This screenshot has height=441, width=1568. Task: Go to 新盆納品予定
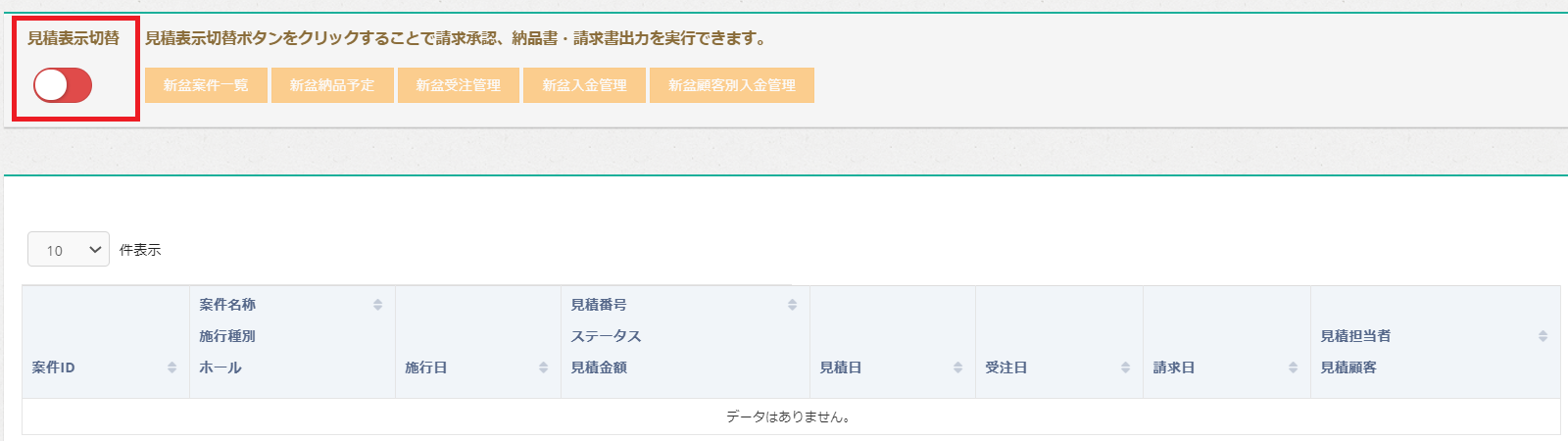[x=332, y=85]
